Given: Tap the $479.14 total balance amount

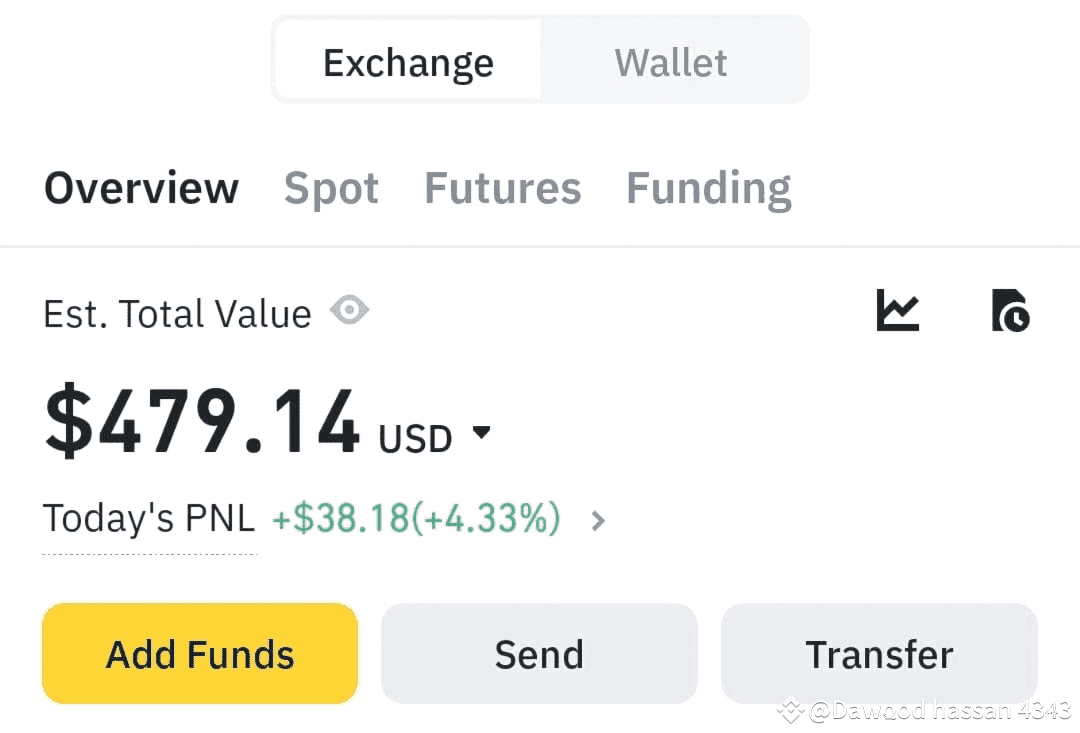Looking at the screenshot, I should click(x=202, y=420).
